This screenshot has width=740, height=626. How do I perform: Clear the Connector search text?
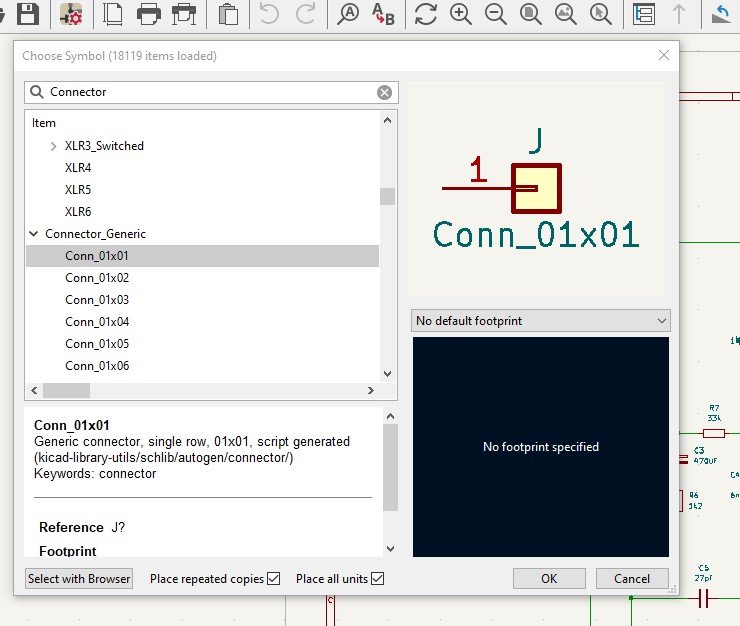pyautogui.click(x=384, y=93)
